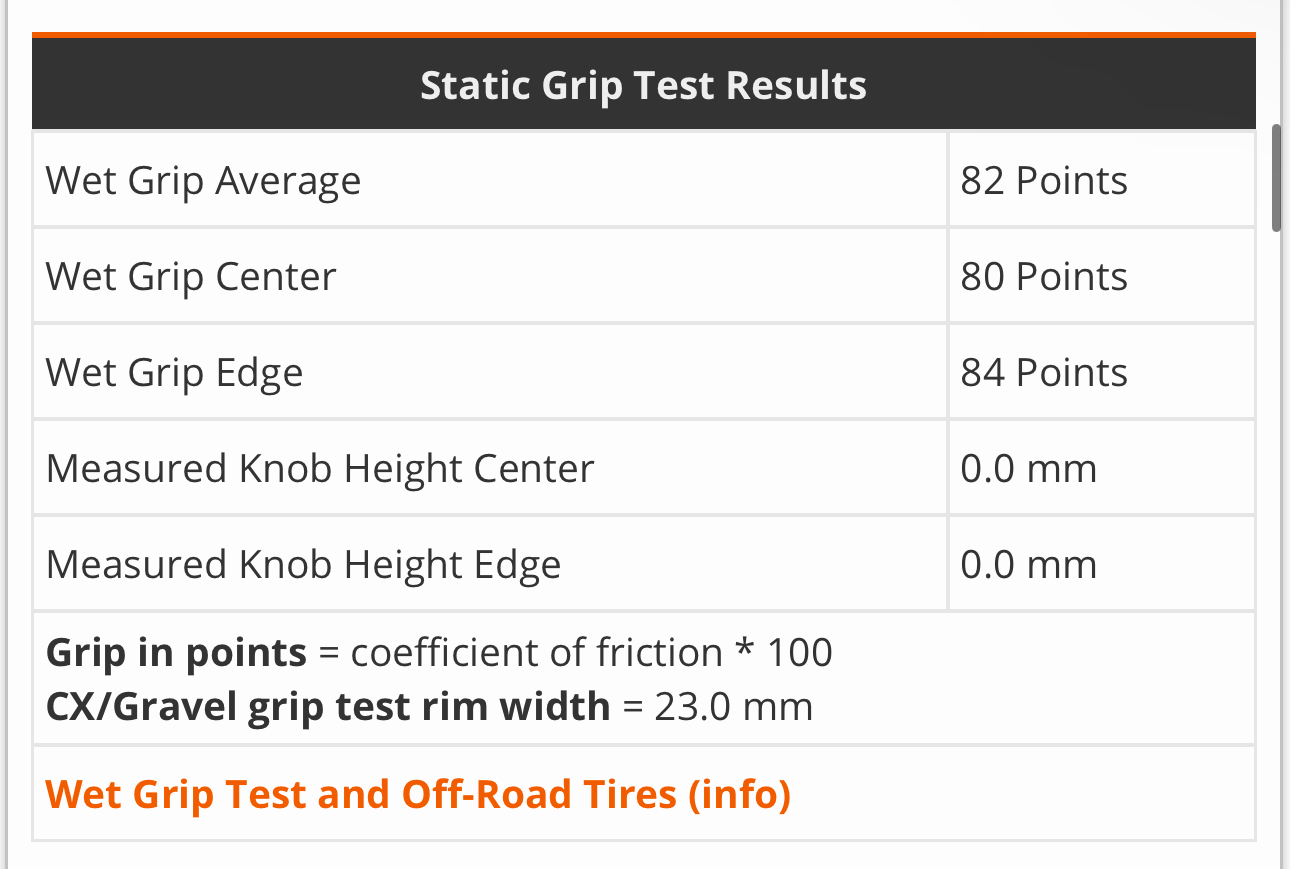Click the Knob Height Center 0.0 mm value
This screenshot has width=1290, height=869.
click(x=1029, y=469)
